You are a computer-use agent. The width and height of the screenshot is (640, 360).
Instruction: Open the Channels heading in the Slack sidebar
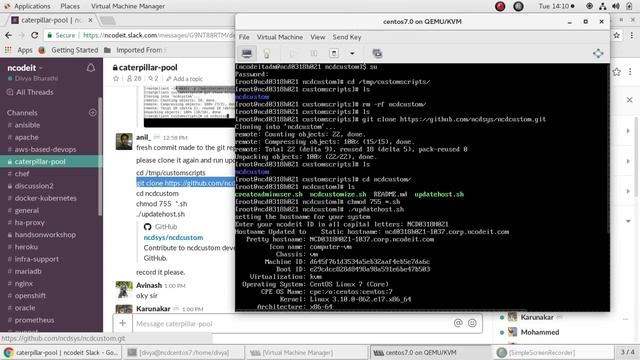pos(22,113)
